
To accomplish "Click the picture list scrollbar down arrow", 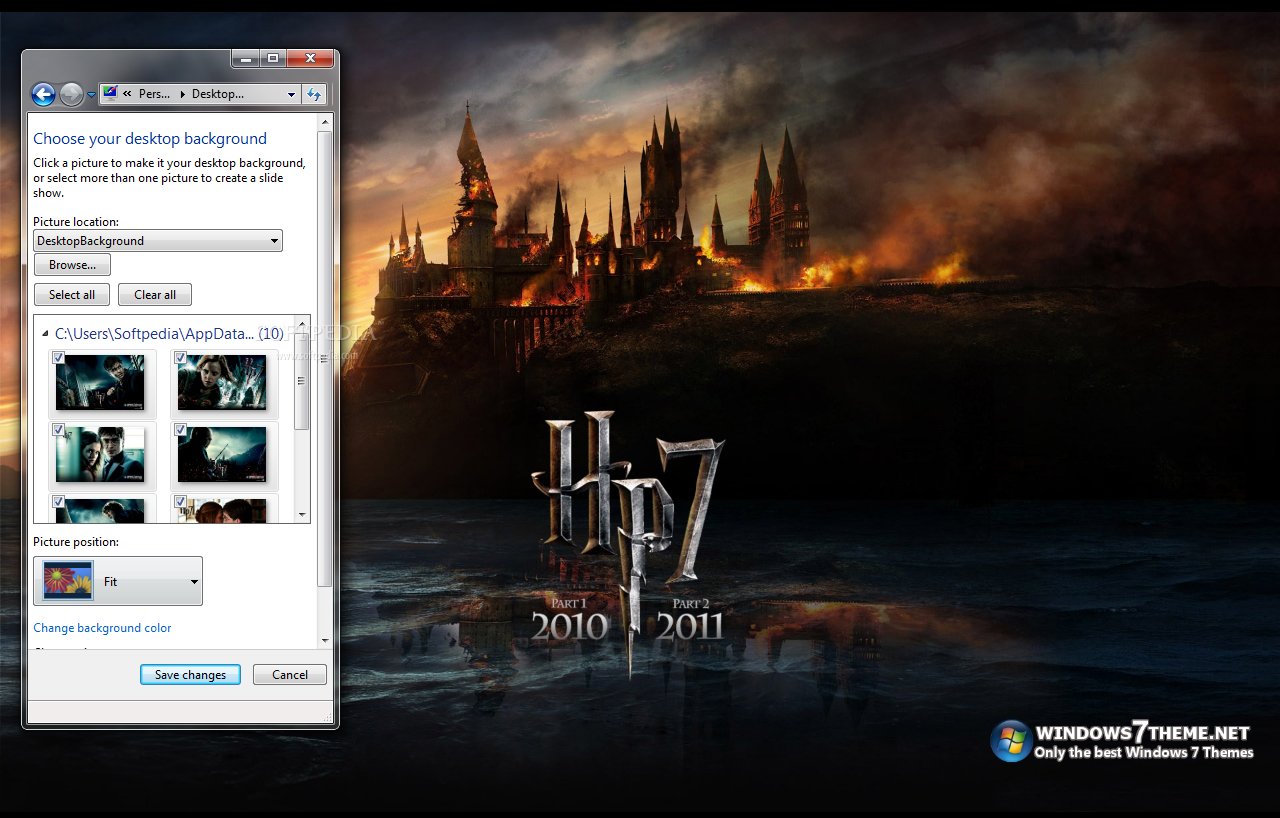I will tap(302, 514).
